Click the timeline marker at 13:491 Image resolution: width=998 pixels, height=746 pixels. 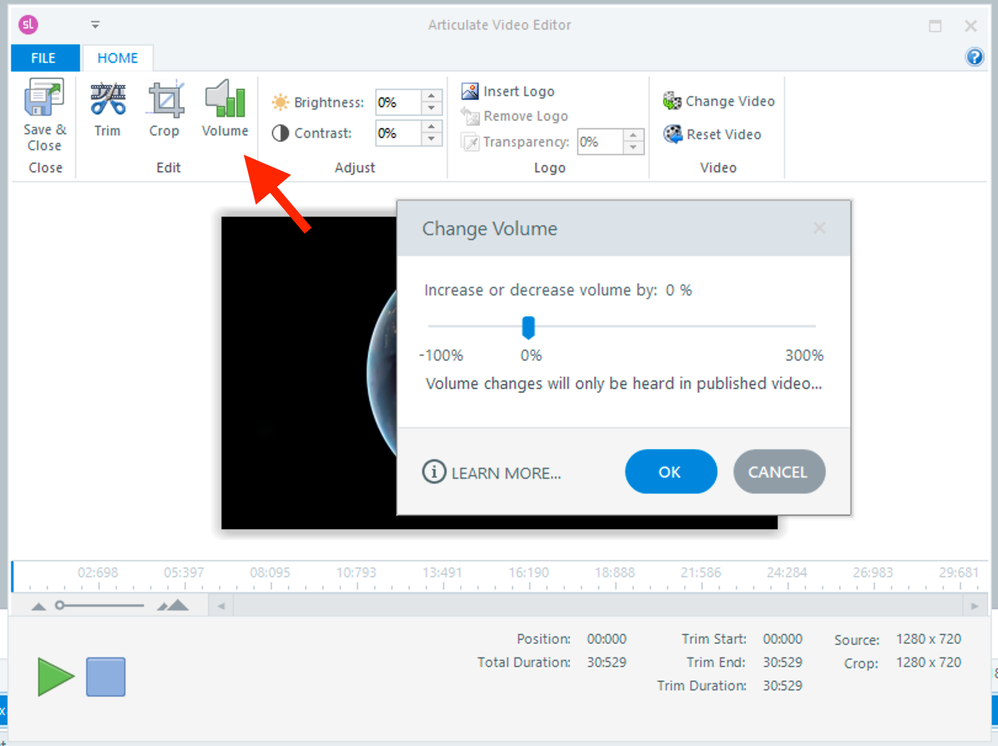442,573
